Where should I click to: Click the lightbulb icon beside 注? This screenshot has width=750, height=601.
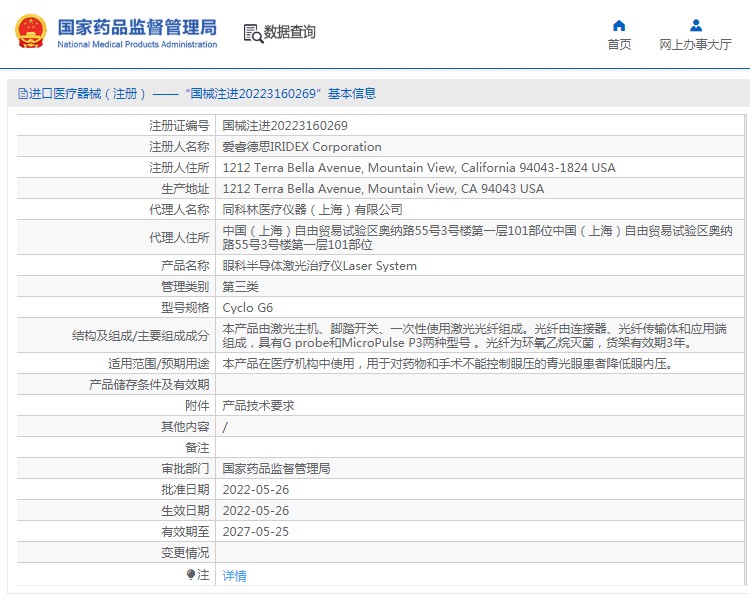pyautogui.click(x=191, y=574)
